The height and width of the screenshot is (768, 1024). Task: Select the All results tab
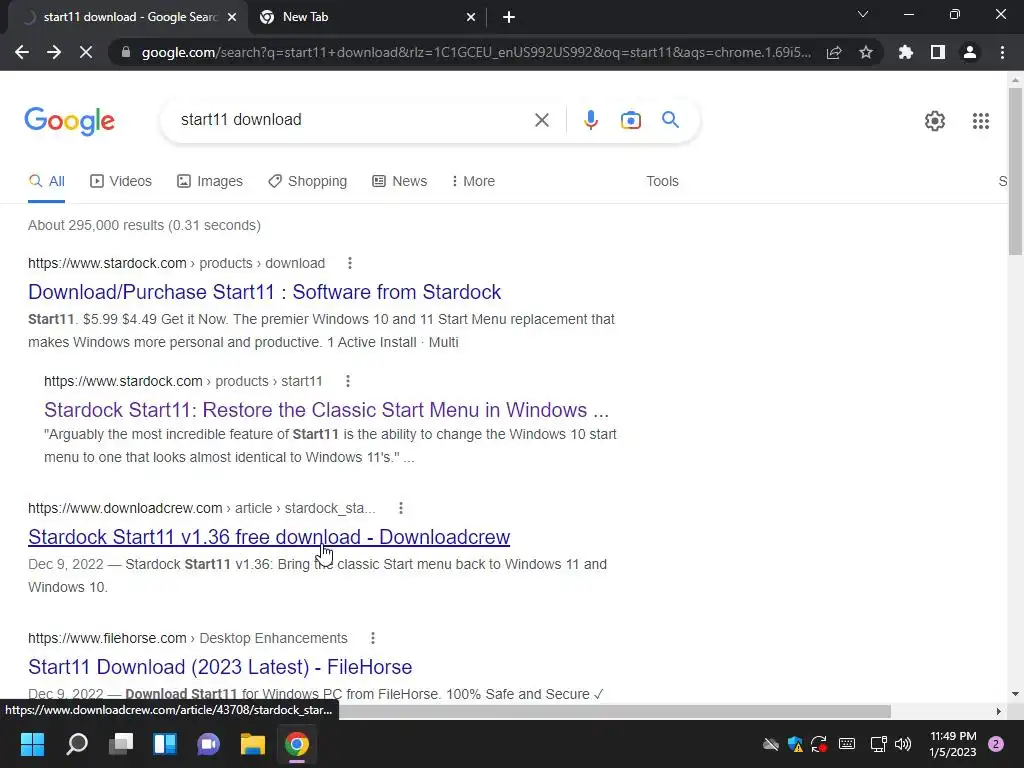[x=46, y=182]
